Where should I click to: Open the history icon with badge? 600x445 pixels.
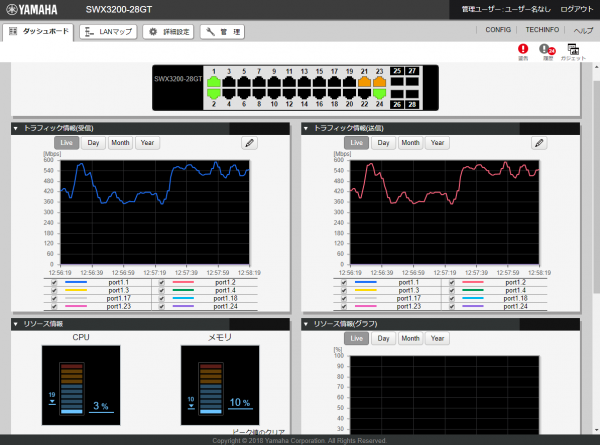546,49
